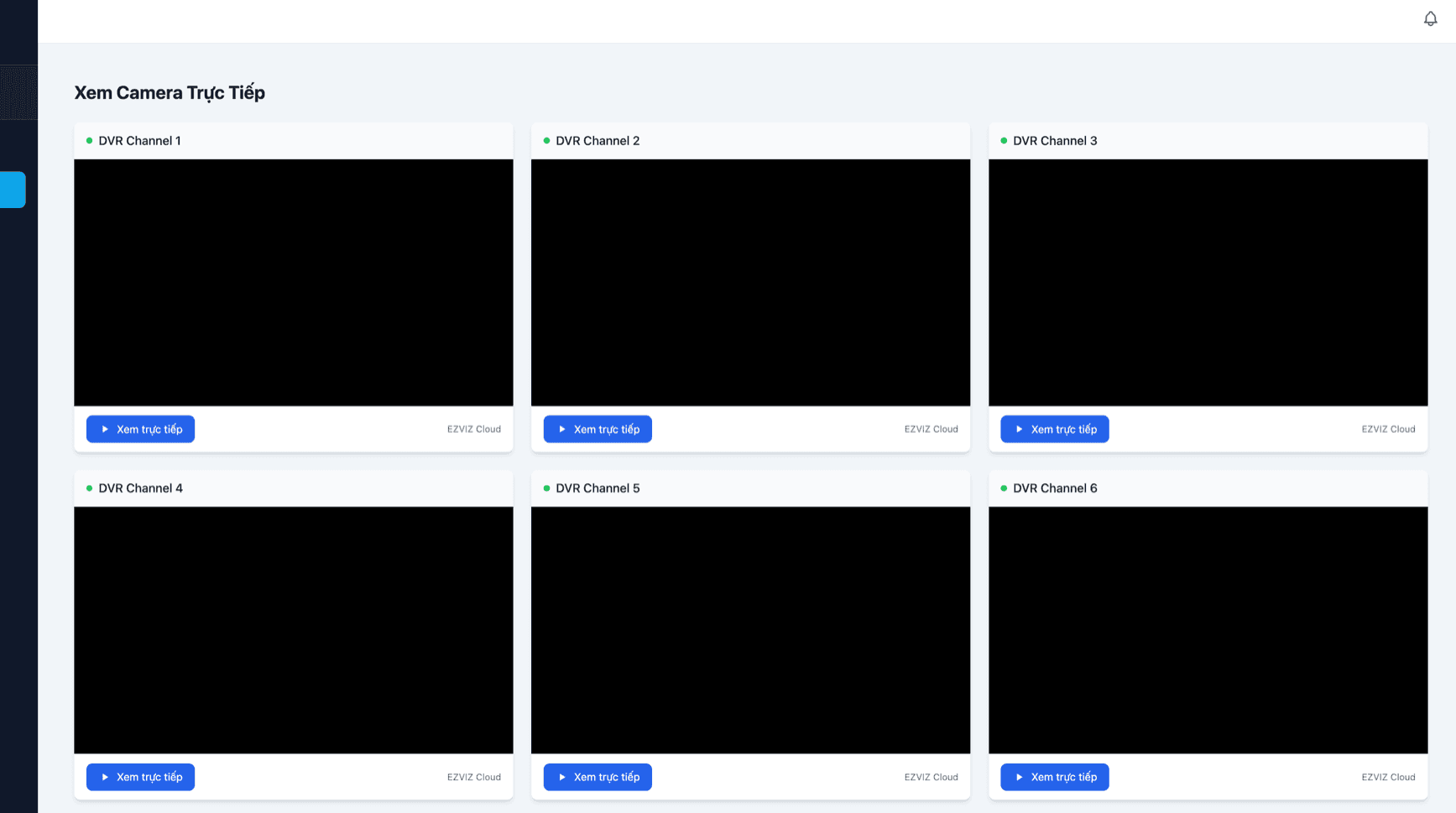Select the DVR Channel 2 black video area
This screenshot has width=1456, height=813.
(x=750, y=283)
